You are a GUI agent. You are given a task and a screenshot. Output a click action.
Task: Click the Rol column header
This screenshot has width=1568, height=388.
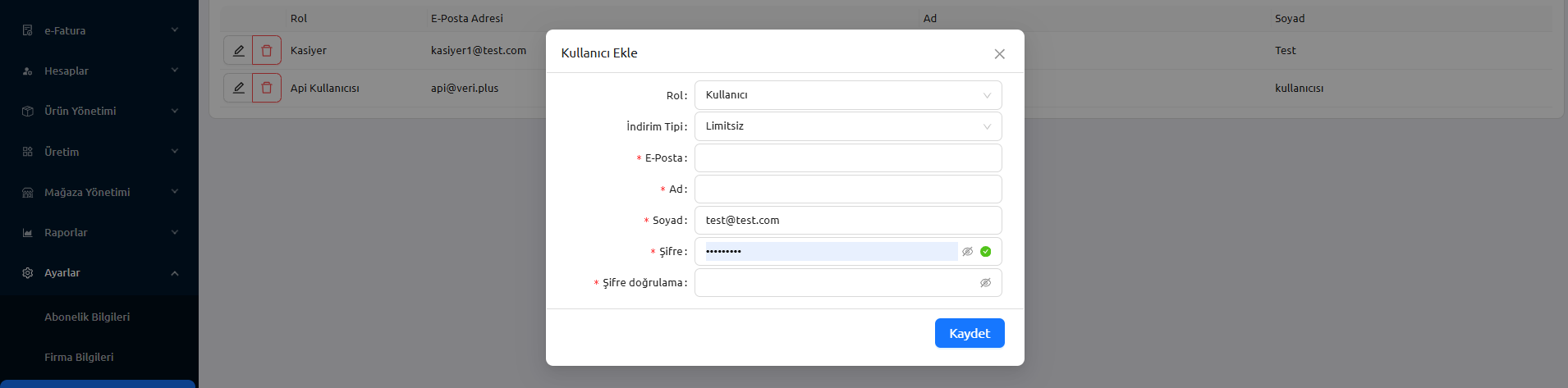coord(299,18)
